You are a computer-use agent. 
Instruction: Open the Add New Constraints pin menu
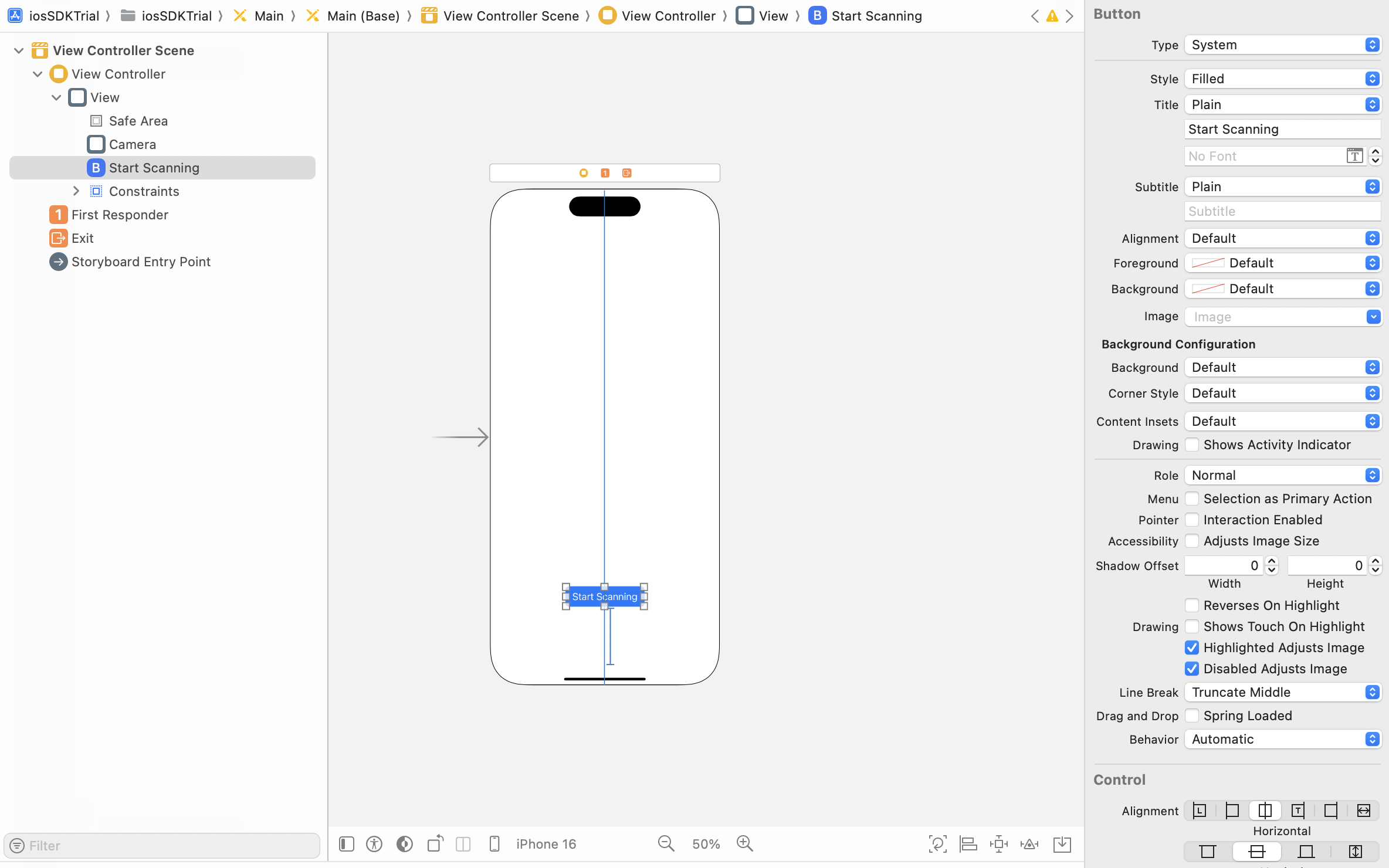click(999, 843)
